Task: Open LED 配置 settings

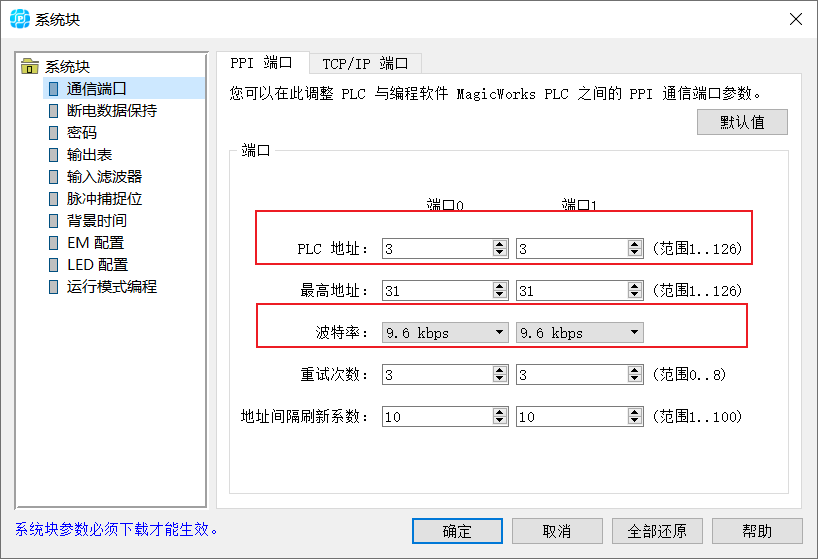Action: pyautogui.click(x=98, y=264)
